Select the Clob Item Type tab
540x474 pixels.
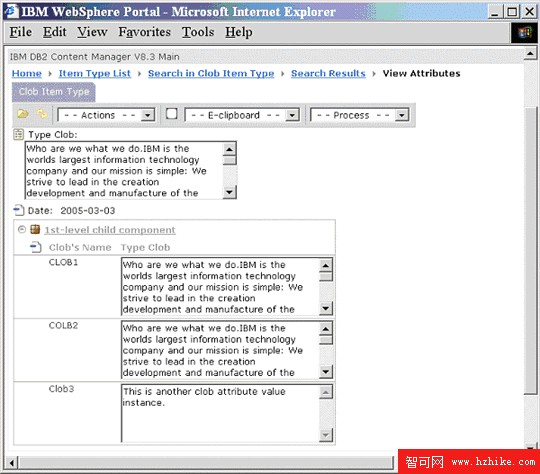(x=54, y=92)
